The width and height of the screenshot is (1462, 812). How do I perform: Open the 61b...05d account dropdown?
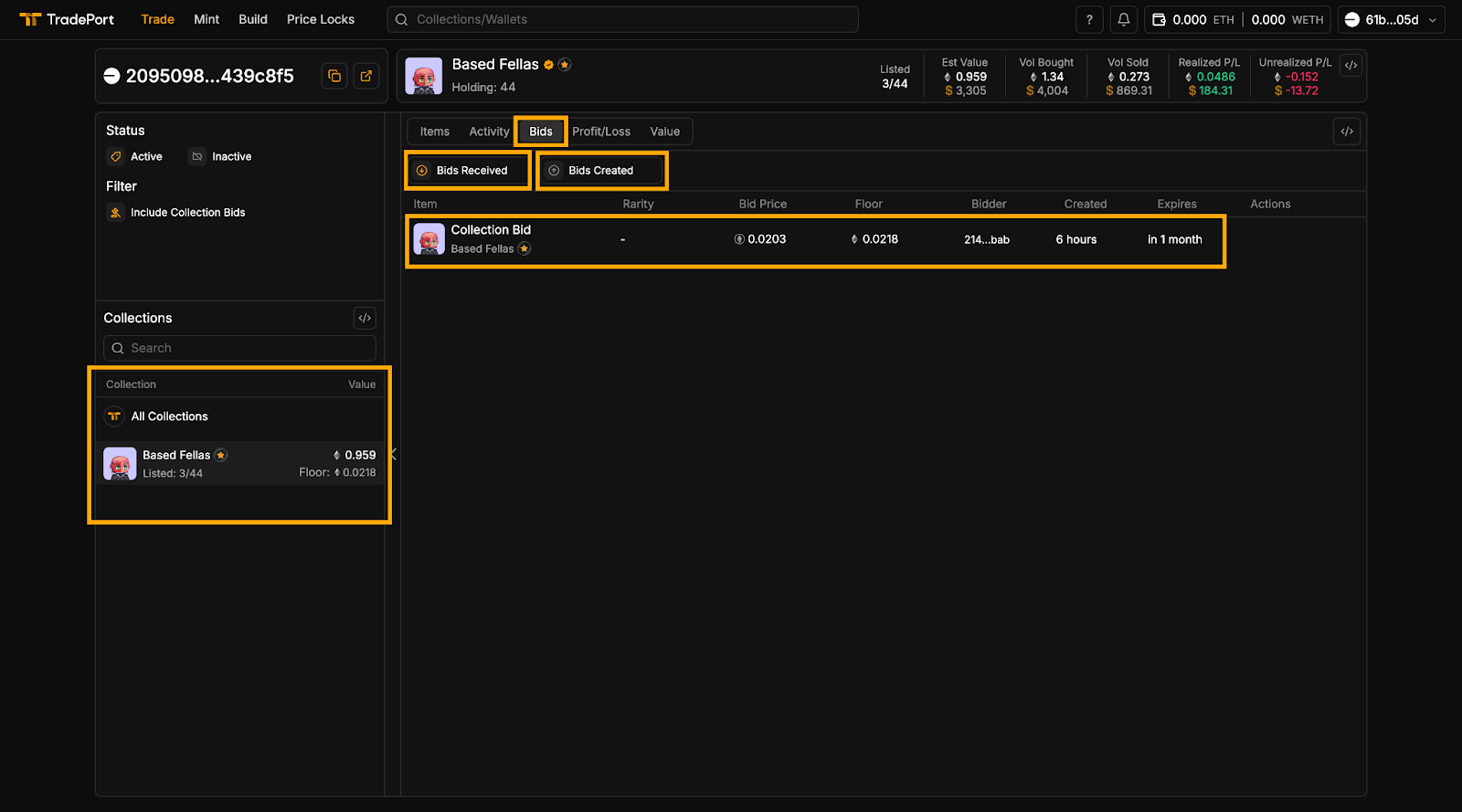(1391, 19)
